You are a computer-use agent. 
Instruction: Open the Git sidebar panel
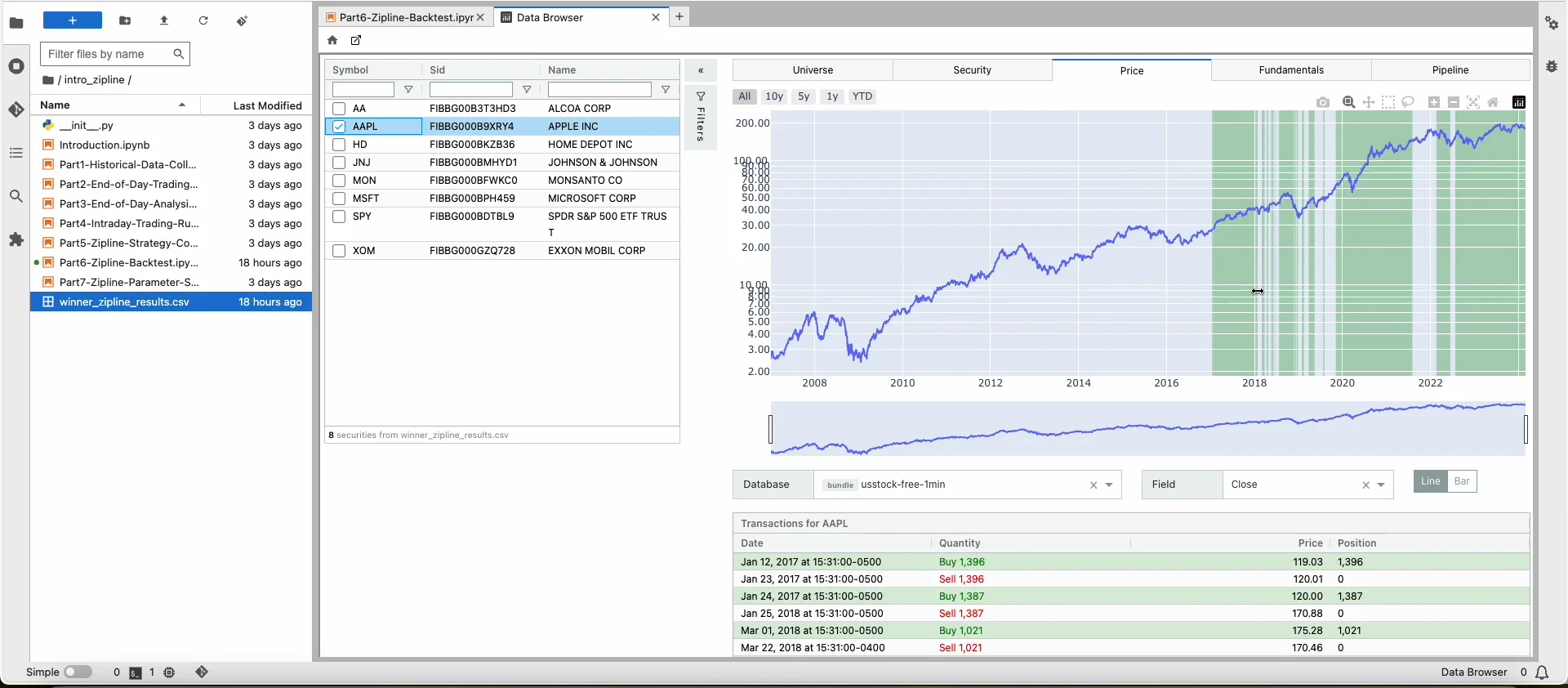click(16, 109)
